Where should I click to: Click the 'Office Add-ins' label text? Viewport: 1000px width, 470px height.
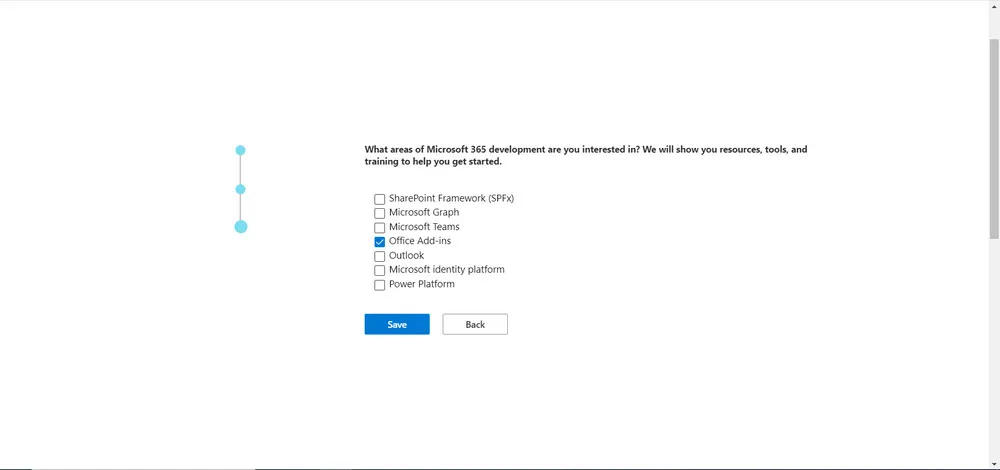pos(420,241)
